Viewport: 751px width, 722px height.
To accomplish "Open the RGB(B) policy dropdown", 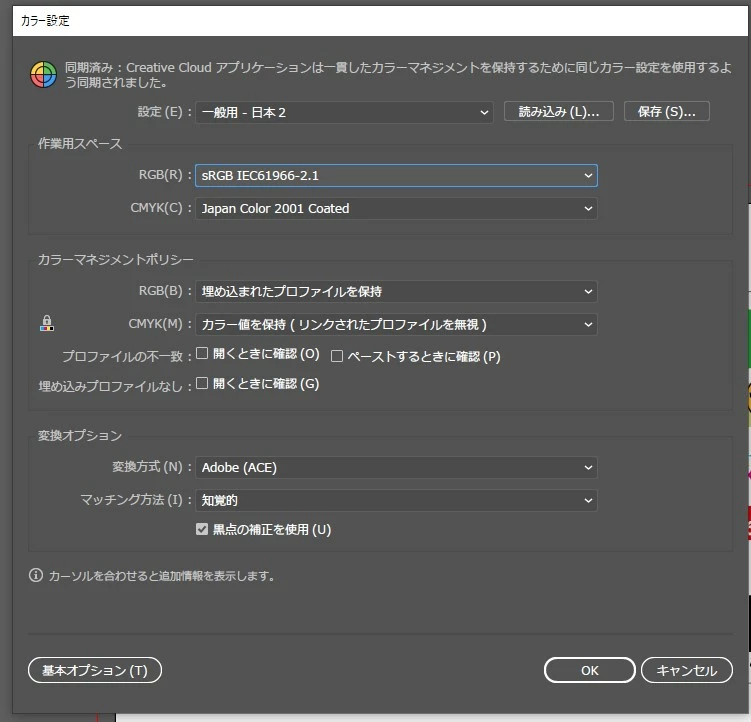I will [396, 291].
